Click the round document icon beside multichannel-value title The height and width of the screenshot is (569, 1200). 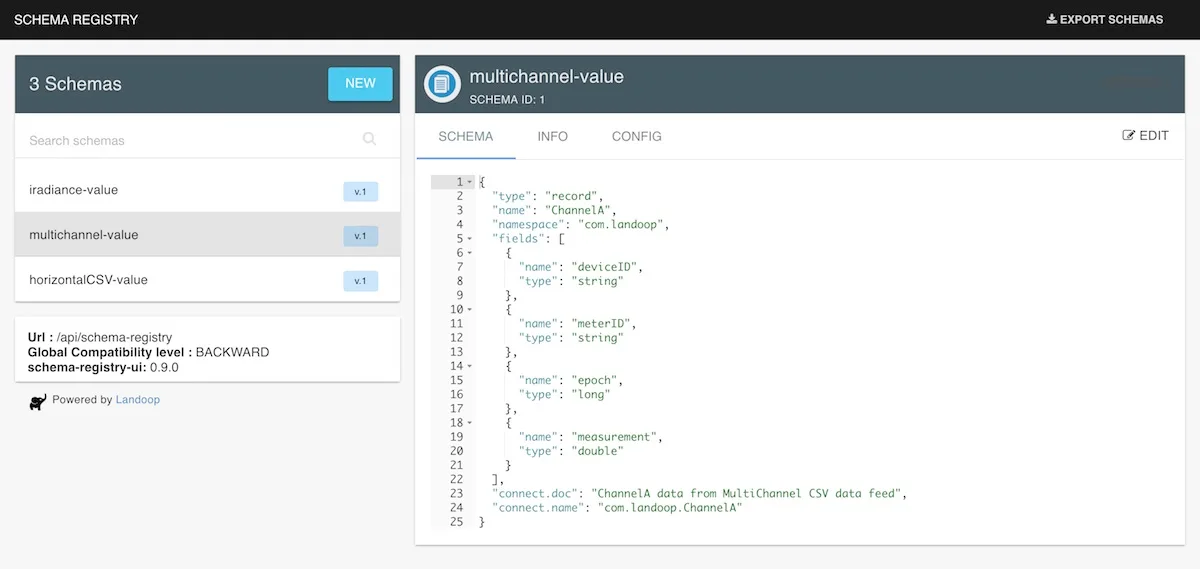click(442, 84)
